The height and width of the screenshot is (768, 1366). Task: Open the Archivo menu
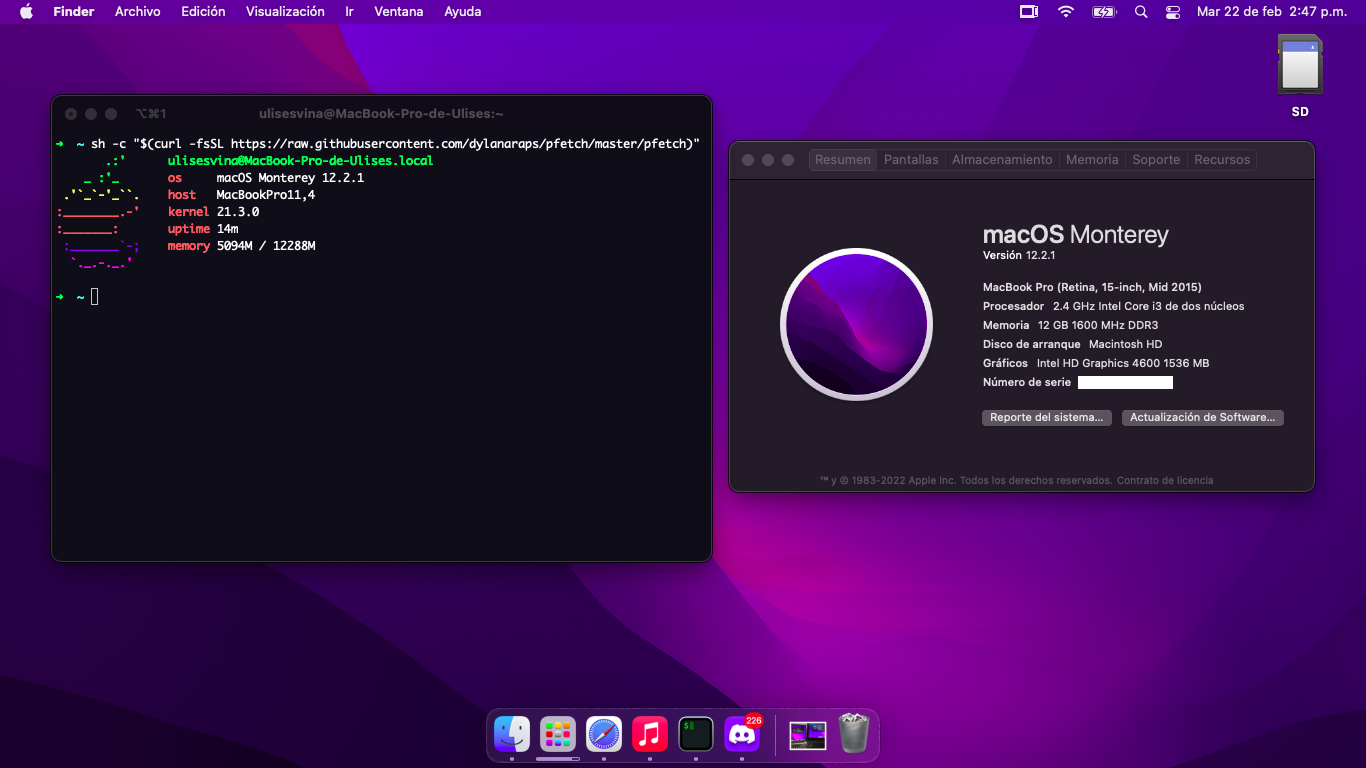click(x=138, y=12)
